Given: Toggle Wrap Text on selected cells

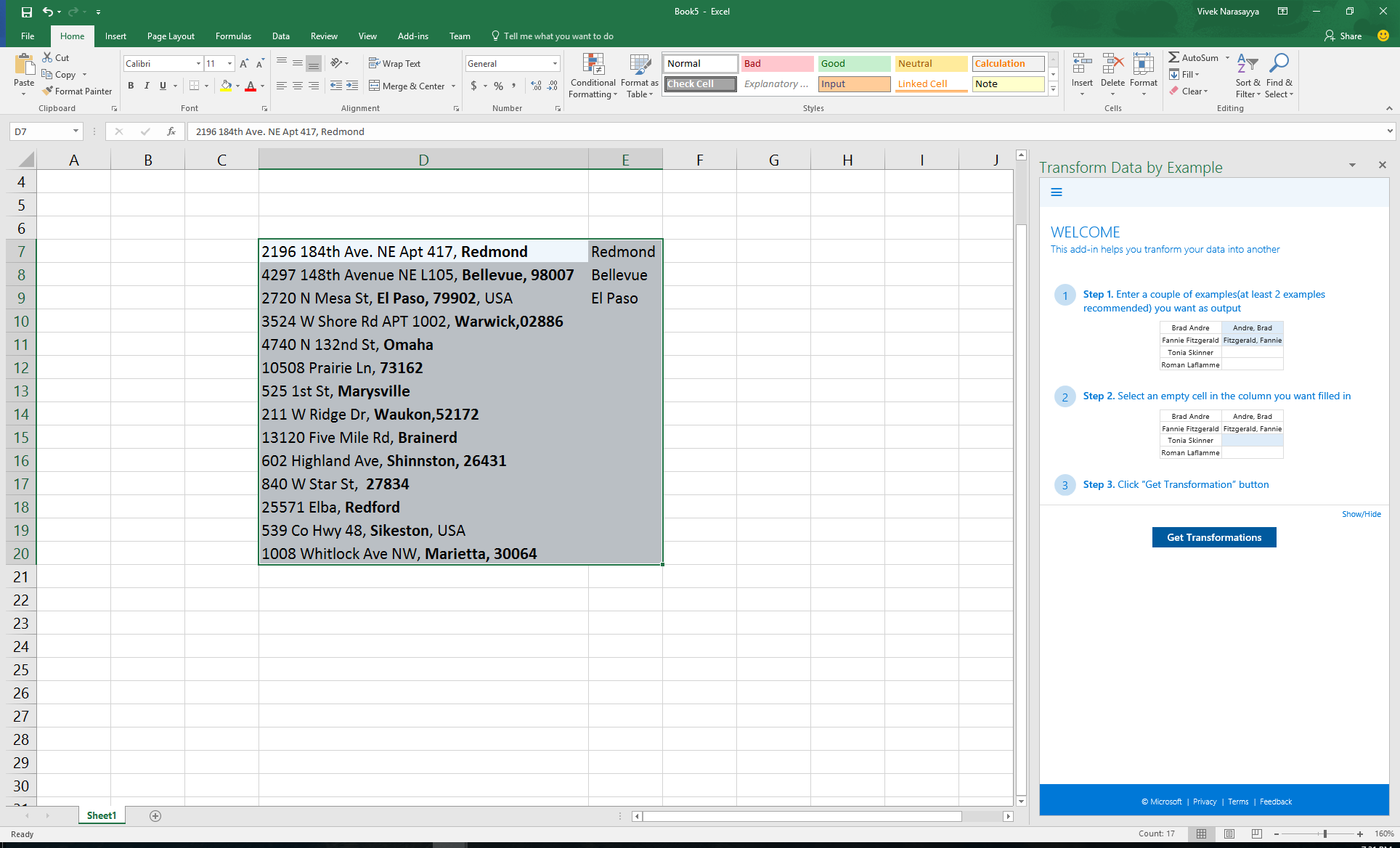Looking at the screenshot, I should tap(394, 64).
